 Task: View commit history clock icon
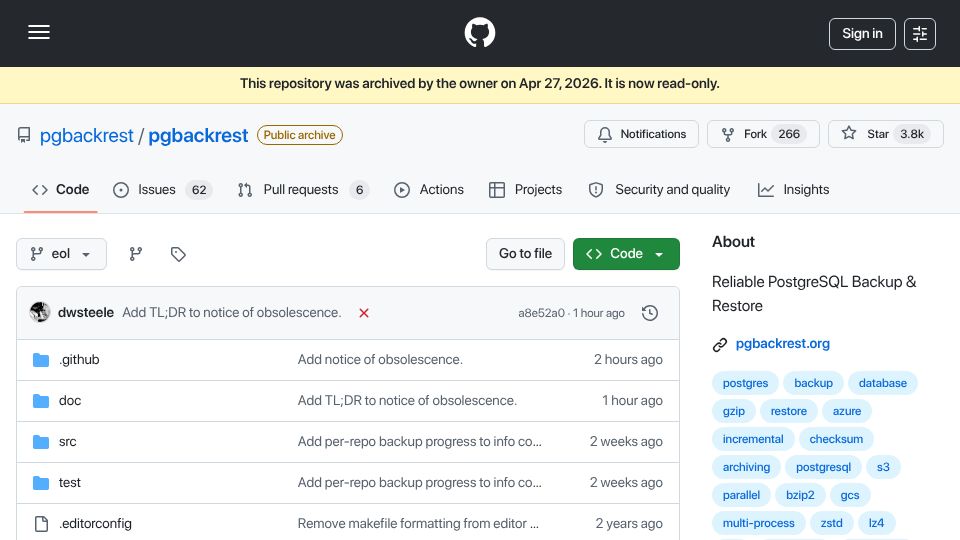point(650,313)
